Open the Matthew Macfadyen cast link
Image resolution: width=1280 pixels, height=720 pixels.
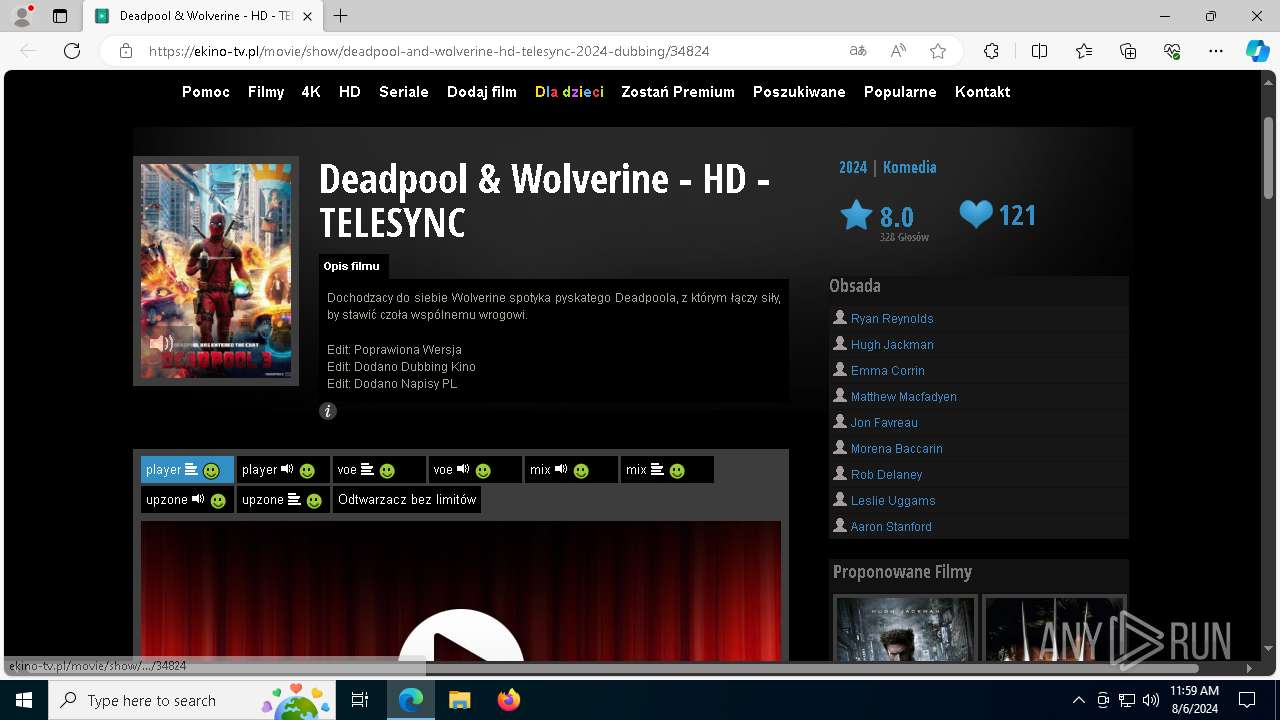(x=904, y=397)
